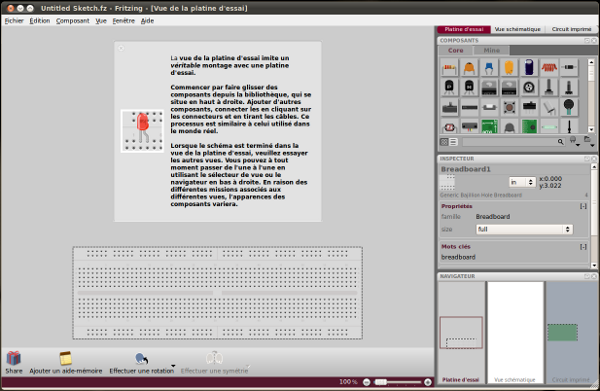600x391 pixels.
Task: Click the search magnifier in parts bin
Action: click(x=560, y=142)
